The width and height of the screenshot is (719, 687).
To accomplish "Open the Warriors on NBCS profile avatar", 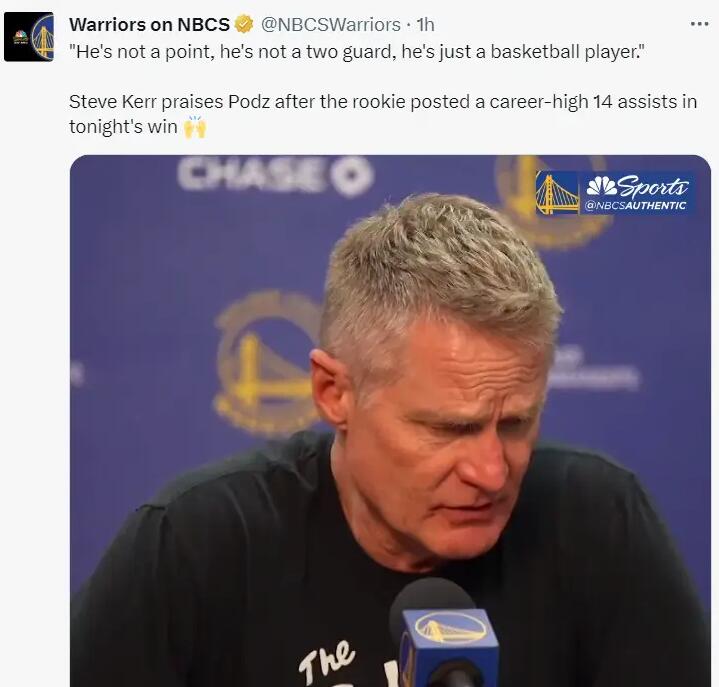I will click(x=29, y=37).
